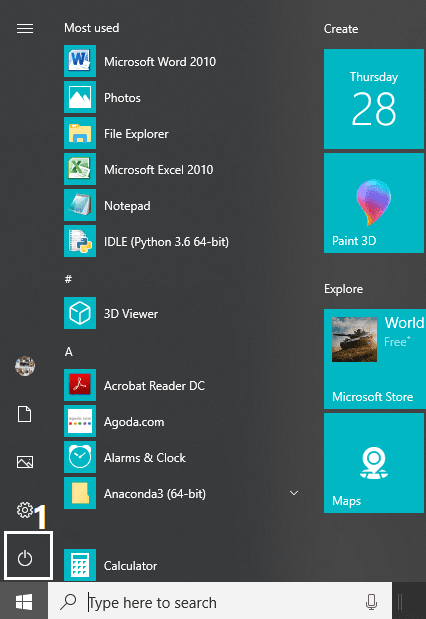426x619 pixels.
Task: Open the Paint 3D tile
Action: coord(374,203)
